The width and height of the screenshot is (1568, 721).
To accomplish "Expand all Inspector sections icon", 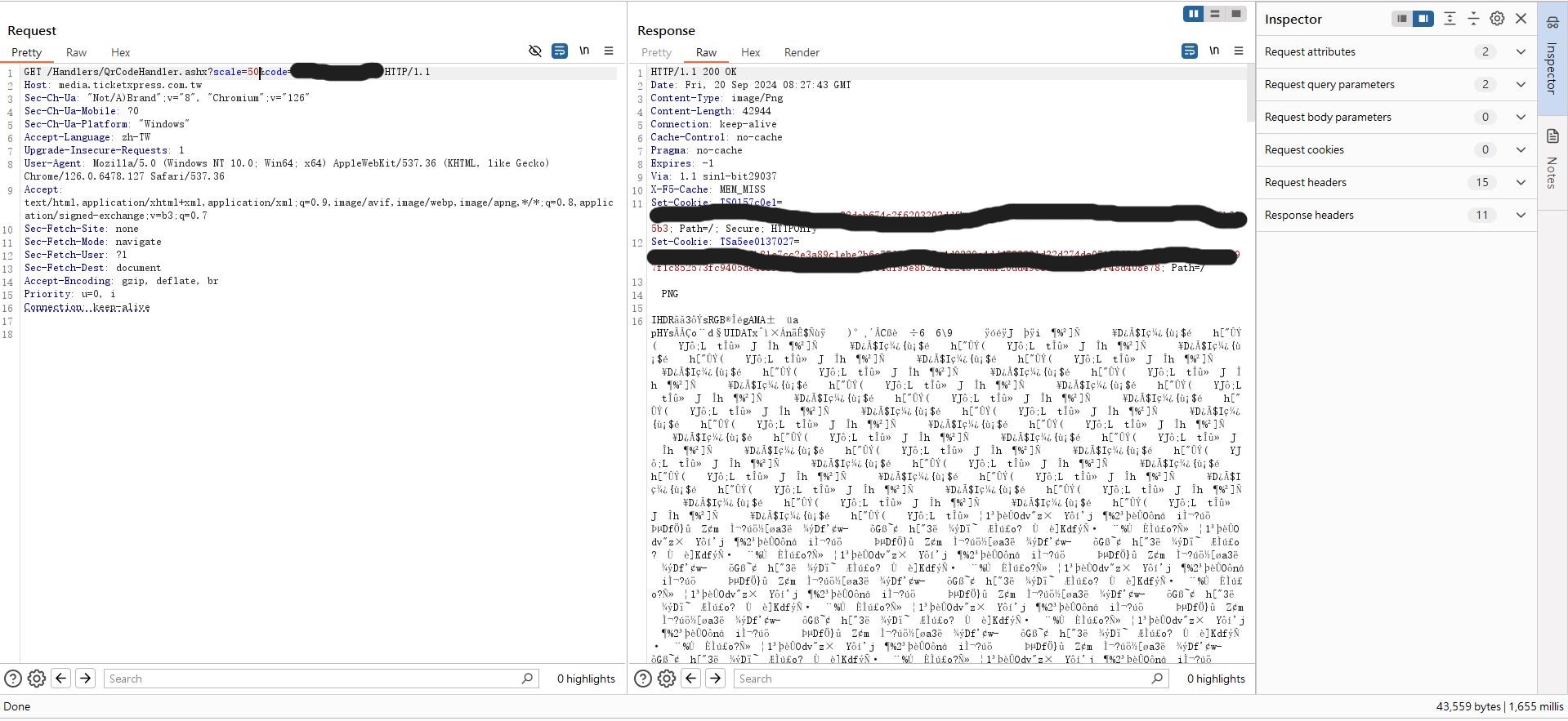I will click(x=1450, y=19).
